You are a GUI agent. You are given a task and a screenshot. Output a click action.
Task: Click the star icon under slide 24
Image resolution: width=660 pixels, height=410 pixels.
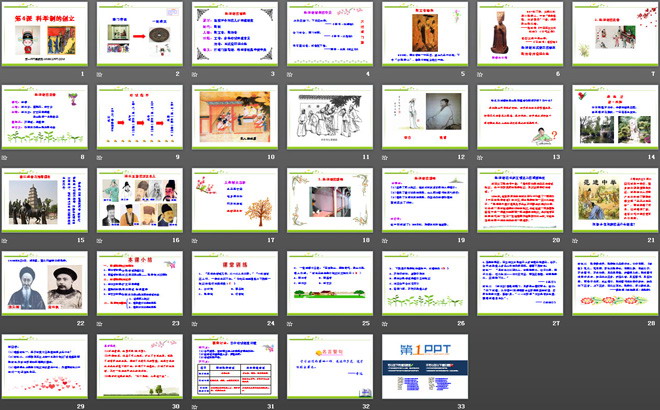click(x=195, y=324)
